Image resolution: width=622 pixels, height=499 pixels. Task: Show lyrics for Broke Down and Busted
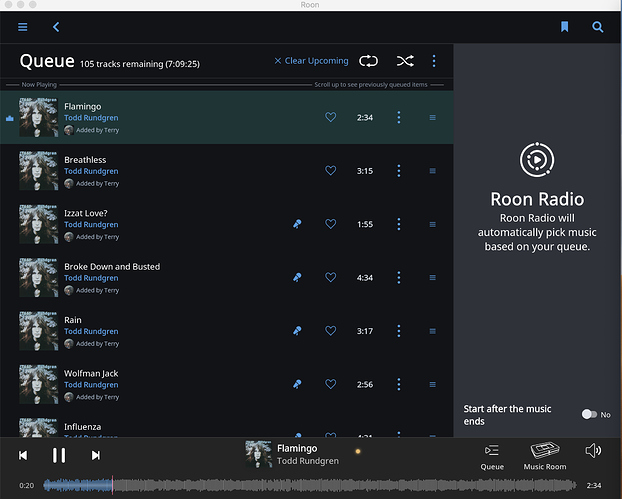(x=297, y=277)
